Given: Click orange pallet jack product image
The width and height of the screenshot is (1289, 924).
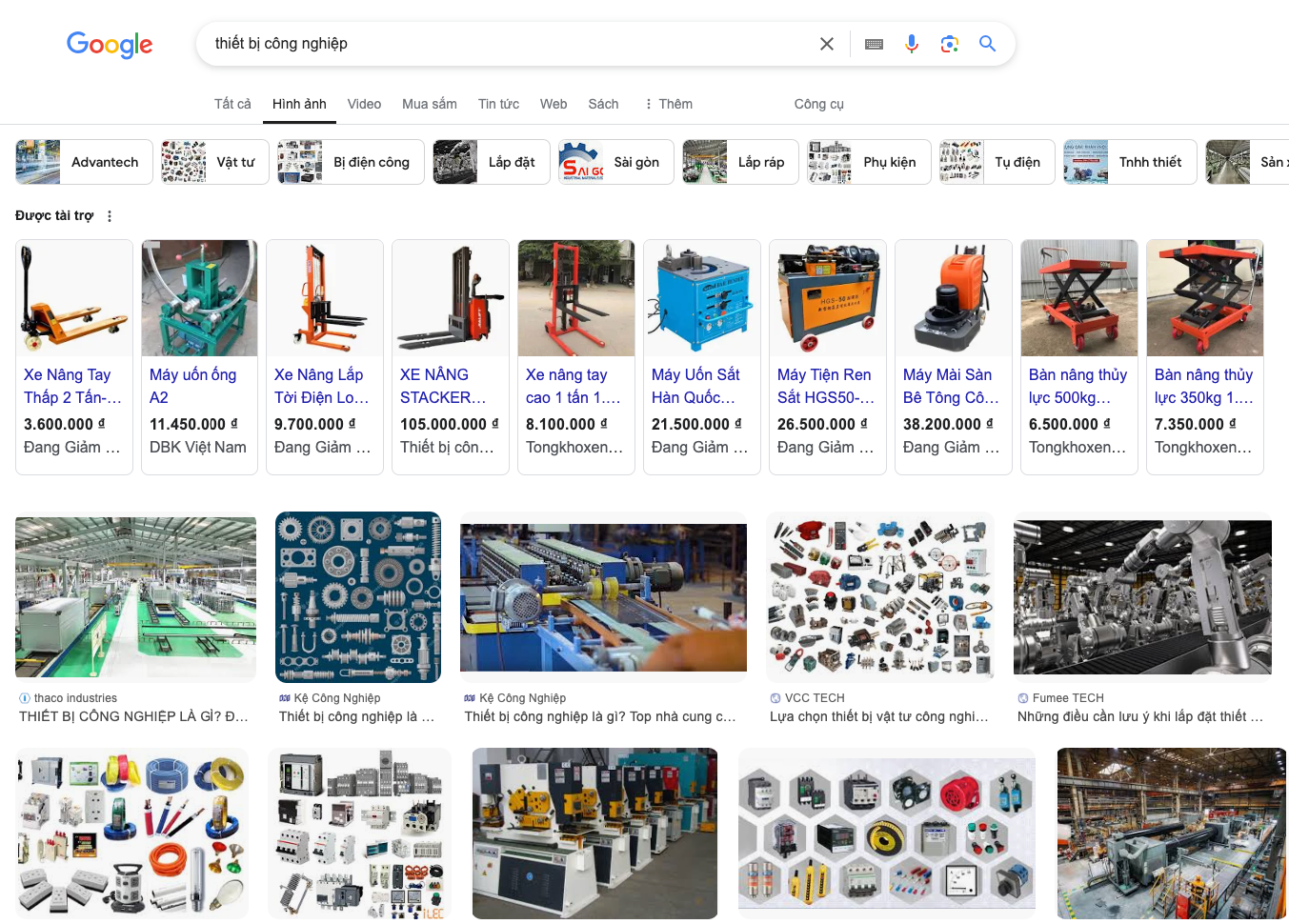Looking at the screenshot, I should point(74,298).
